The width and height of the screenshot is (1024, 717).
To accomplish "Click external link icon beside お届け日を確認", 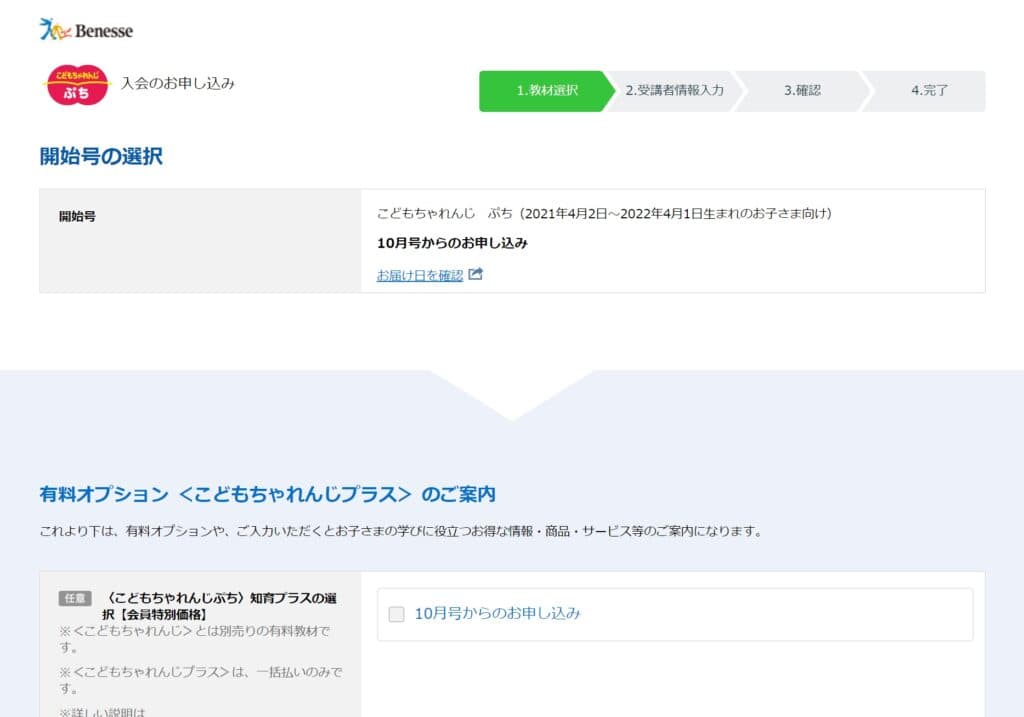I will click(x=476, y=274).
